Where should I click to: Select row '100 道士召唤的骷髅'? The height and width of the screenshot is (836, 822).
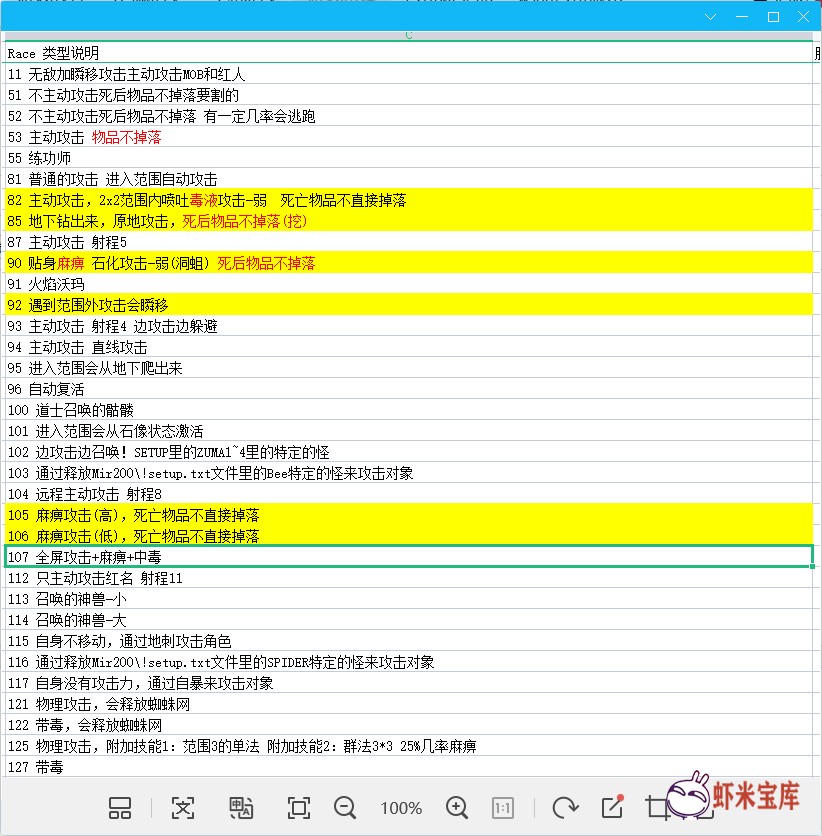tap(408, 409)
